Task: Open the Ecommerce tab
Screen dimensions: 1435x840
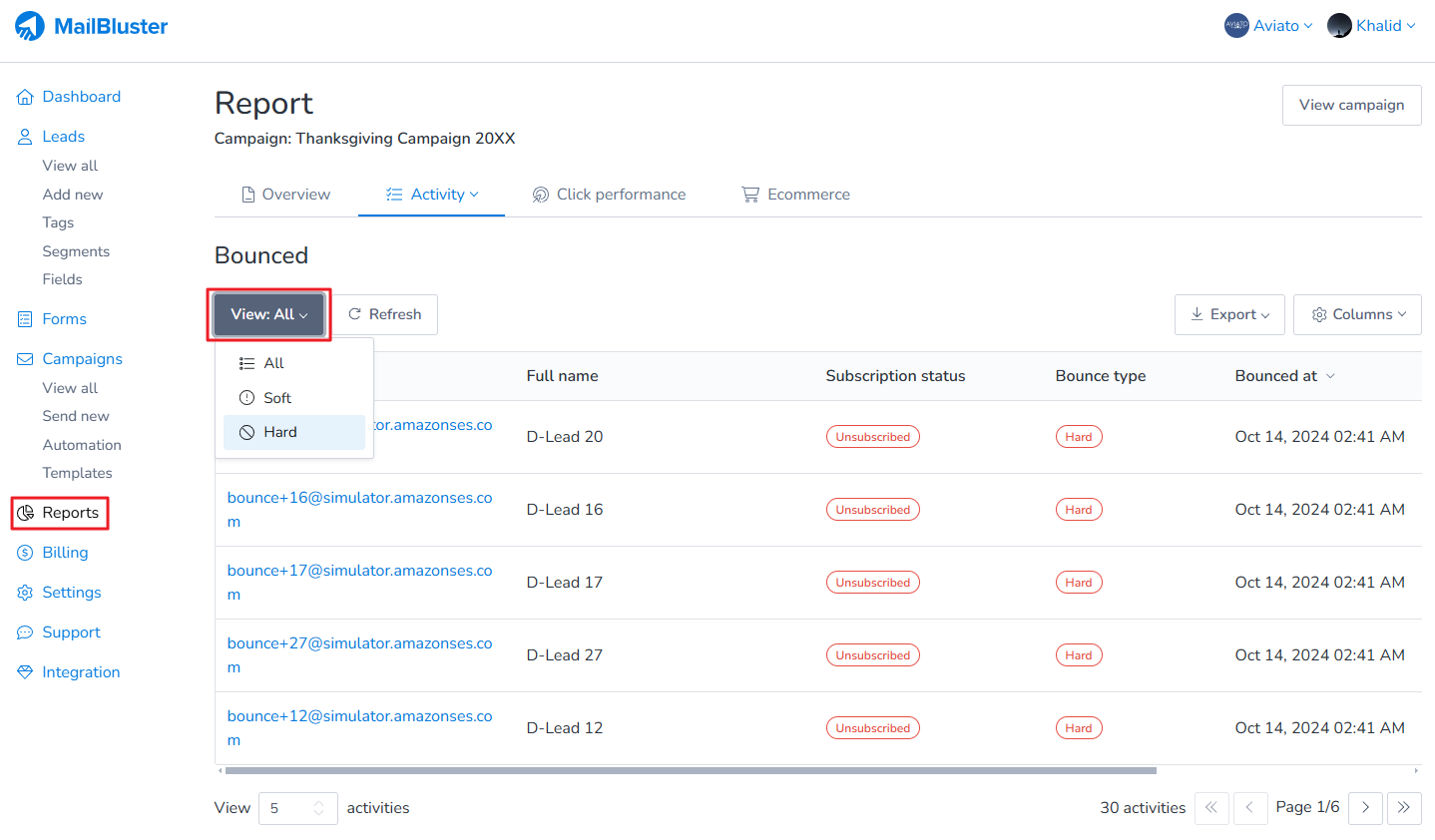Action: pos(795,194)
